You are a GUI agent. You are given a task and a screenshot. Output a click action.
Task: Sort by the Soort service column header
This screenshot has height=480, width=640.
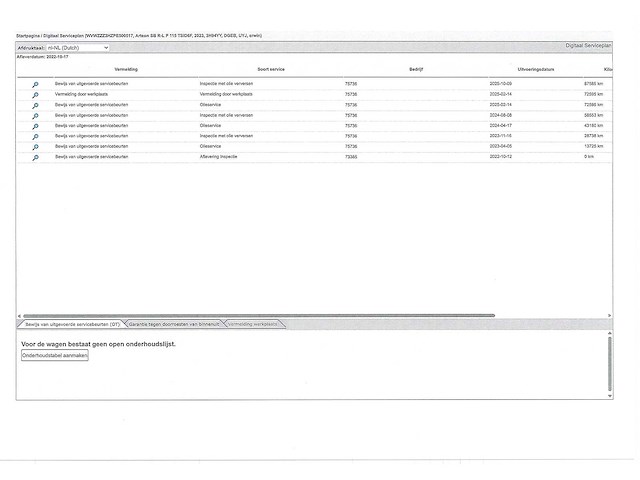[271, 69]
